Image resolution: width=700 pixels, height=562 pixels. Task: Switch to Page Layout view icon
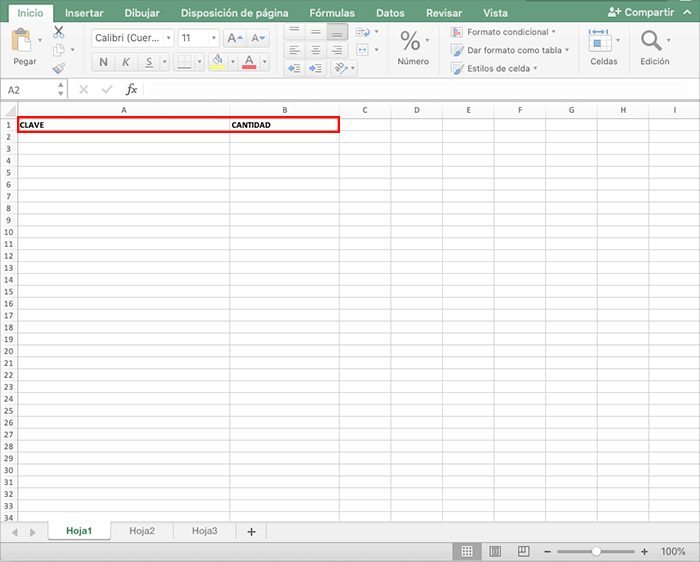[495, 551]
